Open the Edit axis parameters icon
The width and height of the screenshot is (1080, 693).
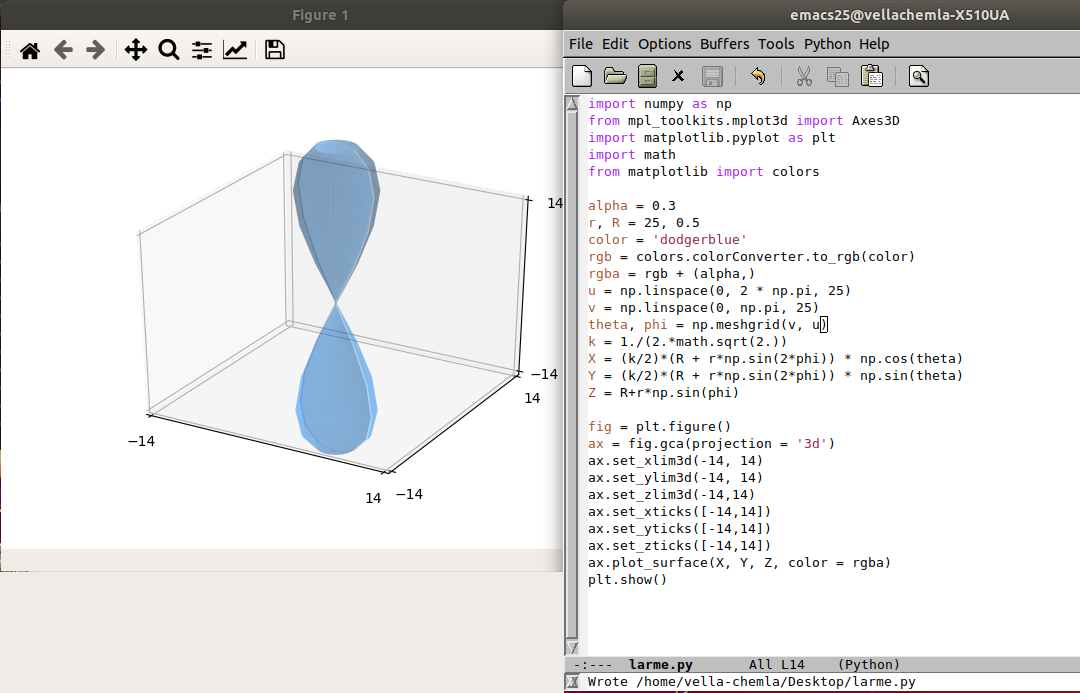coord(235,50)
